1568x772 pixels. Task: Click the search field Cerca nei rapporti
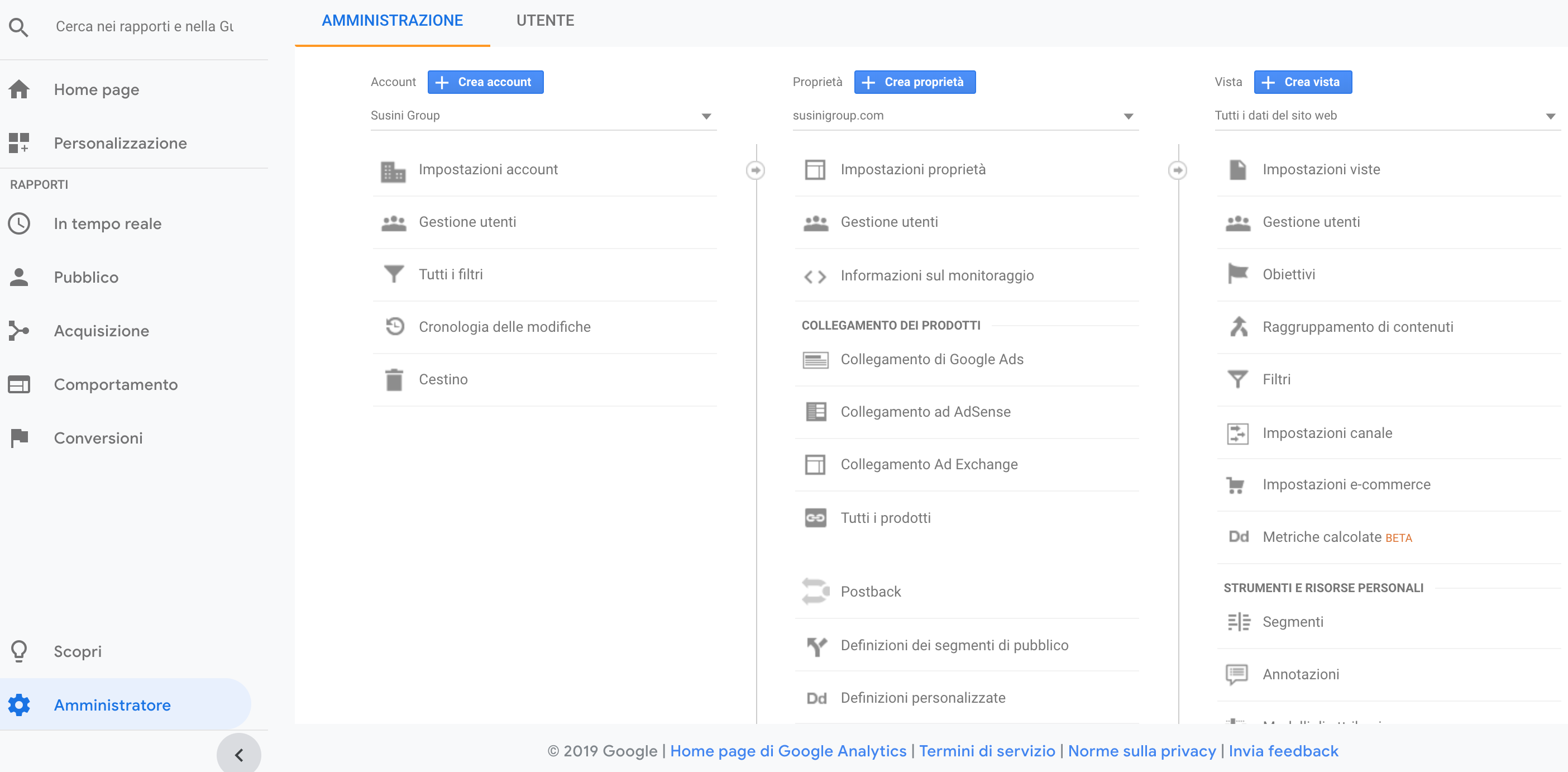pyautogui.click(x=145, y=27)
